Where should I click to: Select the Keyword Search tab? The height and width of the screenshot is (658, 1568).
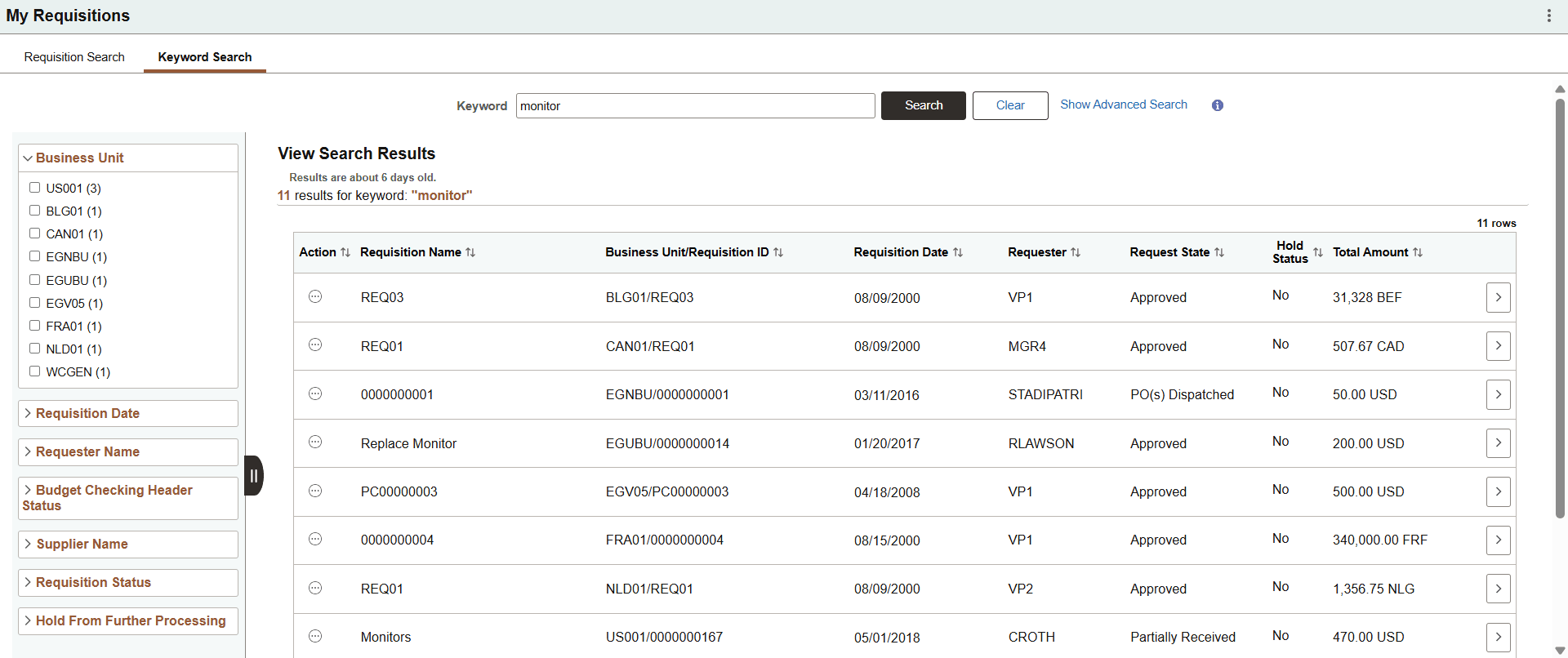(x=205, y=57)
